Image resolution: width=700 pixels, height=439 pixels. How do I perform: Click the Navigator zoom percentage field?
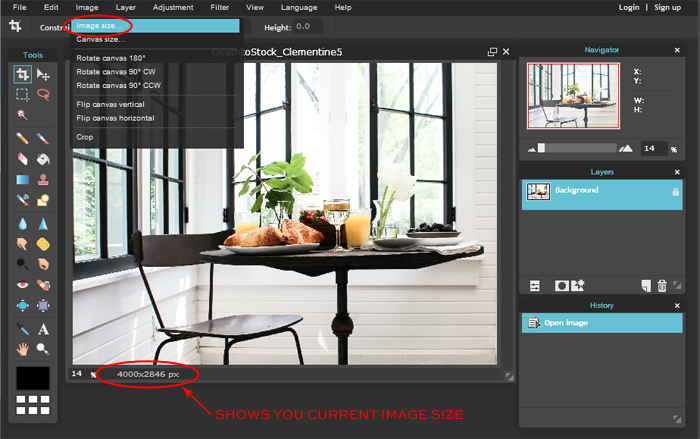point(652,149)
